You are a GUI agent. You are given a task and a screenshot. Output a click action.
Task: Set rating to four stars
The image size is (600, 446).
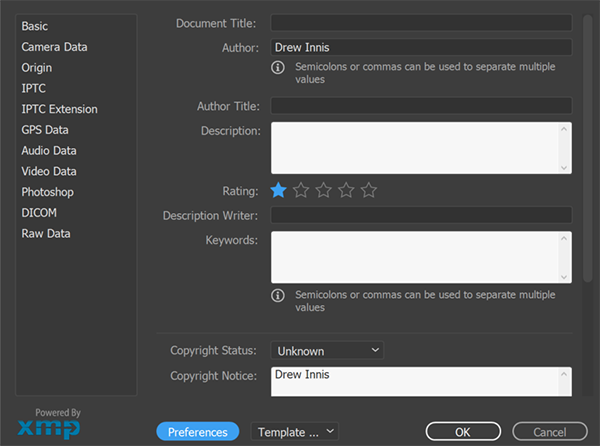(x=346, y=190)
